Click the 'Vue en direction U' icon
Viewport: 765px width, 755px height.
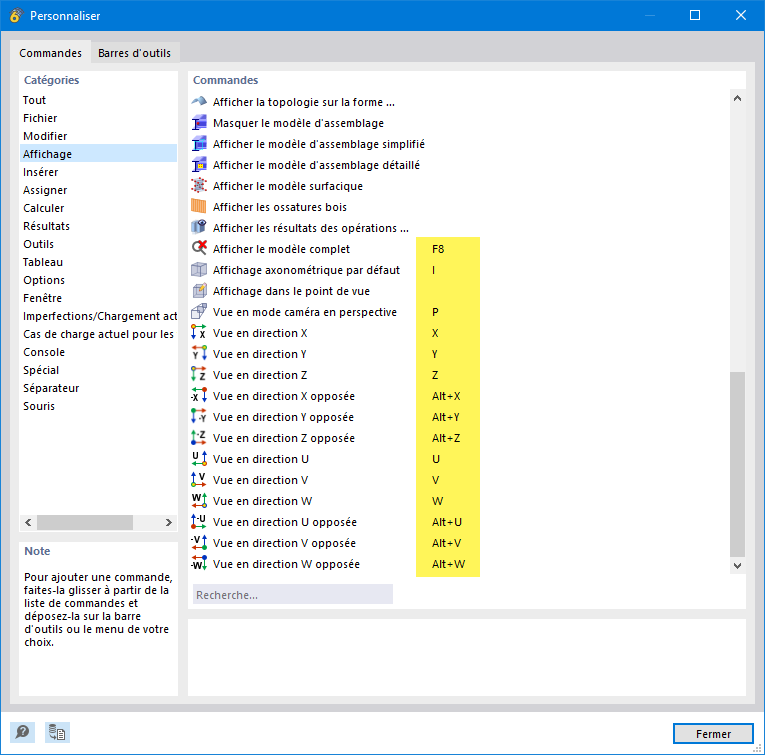click(199, 458)
